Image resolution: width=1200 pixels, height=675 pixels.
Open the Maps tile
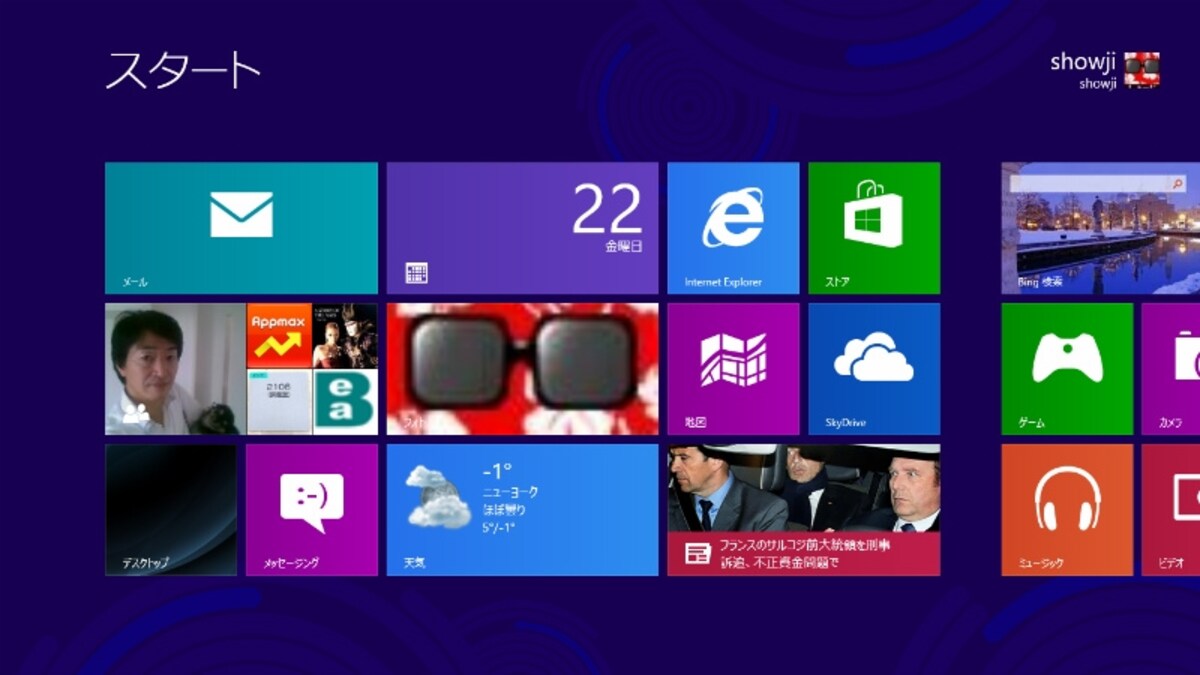coord(733,369)
